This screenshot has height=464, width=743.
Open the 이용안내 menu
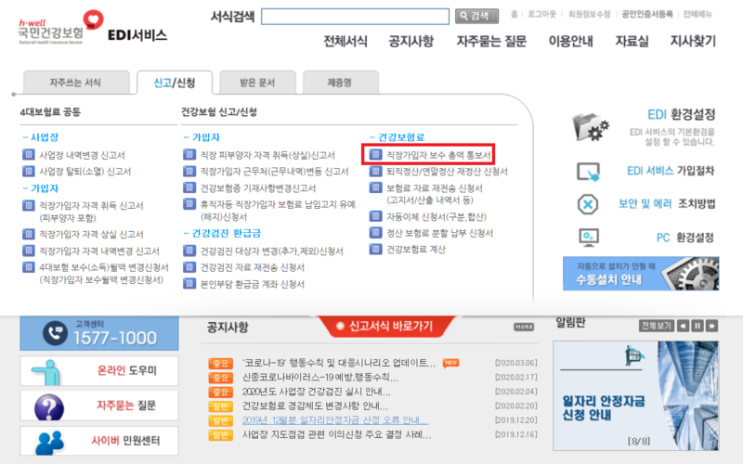[x=571, y=41]
